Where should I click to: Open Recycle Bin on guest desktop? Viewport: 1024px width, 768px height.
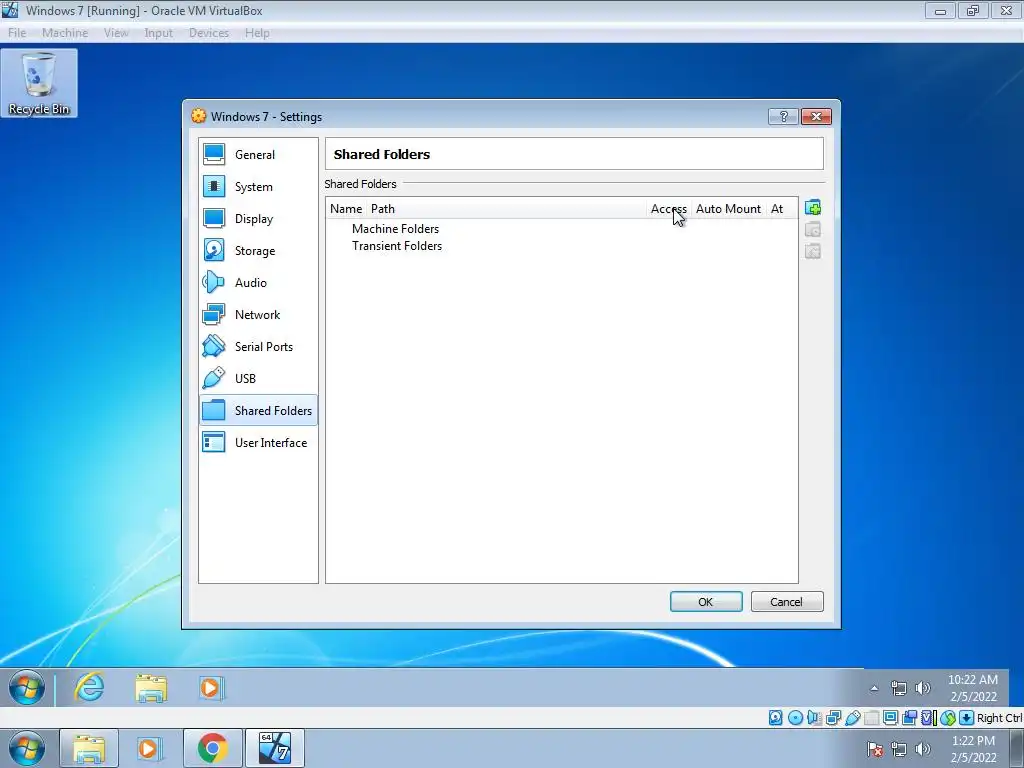coord(39,84)
